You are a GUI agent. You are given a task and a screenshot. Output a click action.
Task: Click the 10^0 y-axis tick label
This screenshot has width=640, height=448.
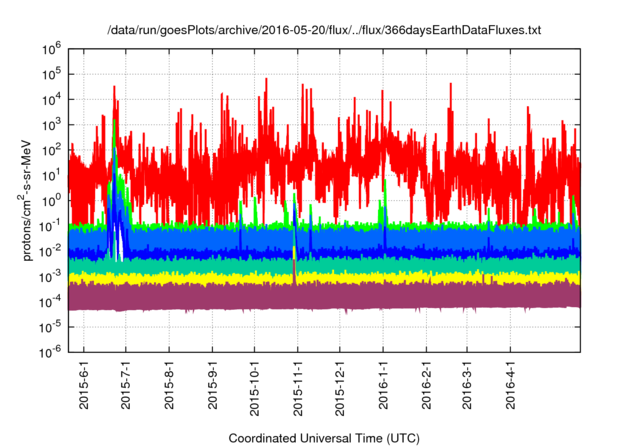coord(51,202)
